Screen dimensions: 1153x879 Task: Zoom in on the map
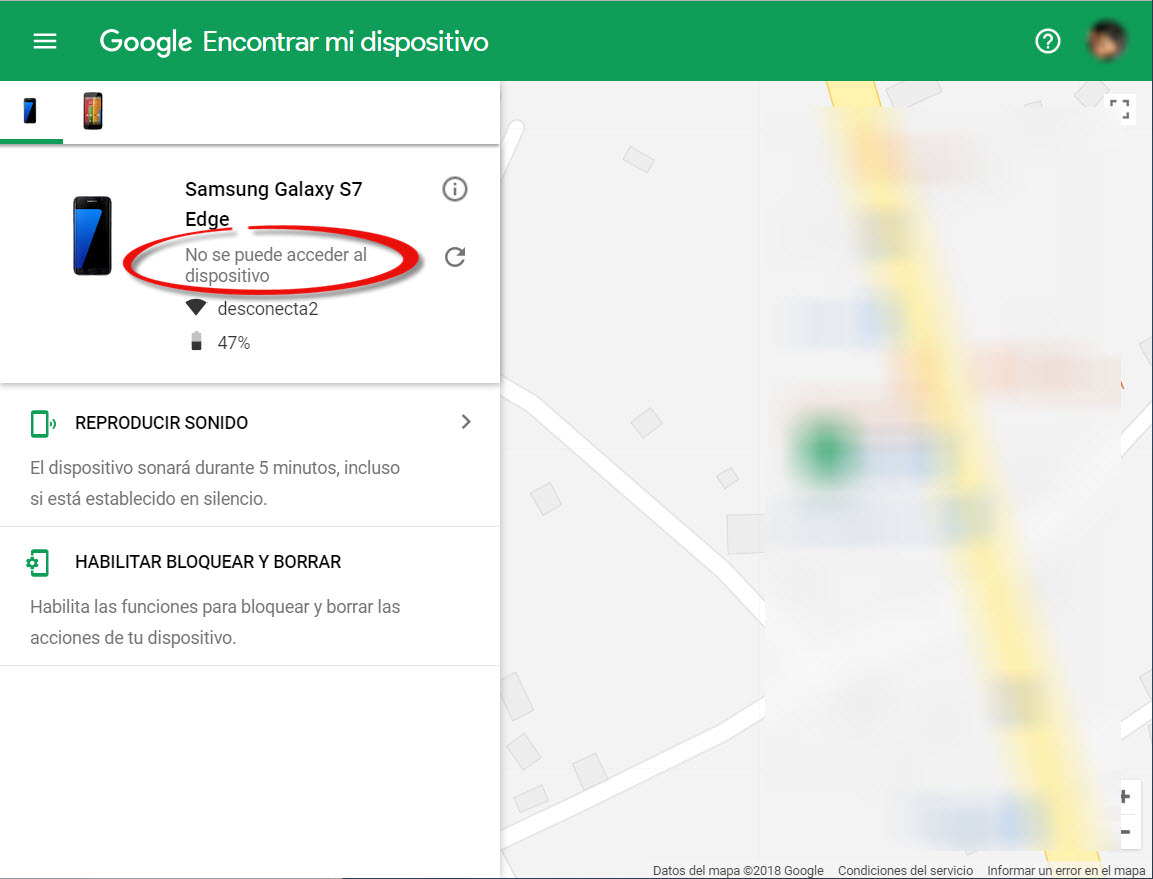point(1126,797)
